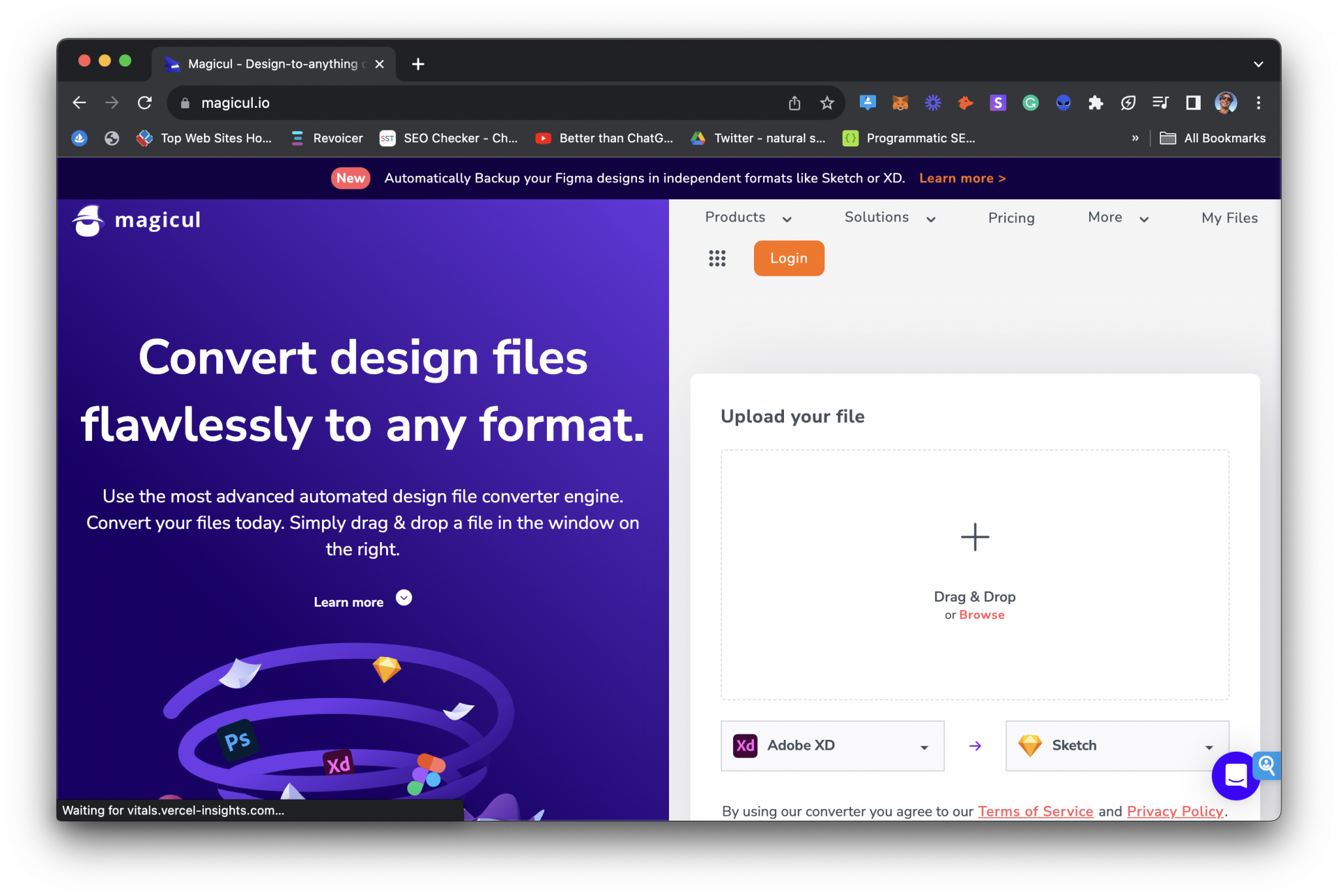
Task: Click the Adobe XD icon in the converter
Action: [745, 745]
